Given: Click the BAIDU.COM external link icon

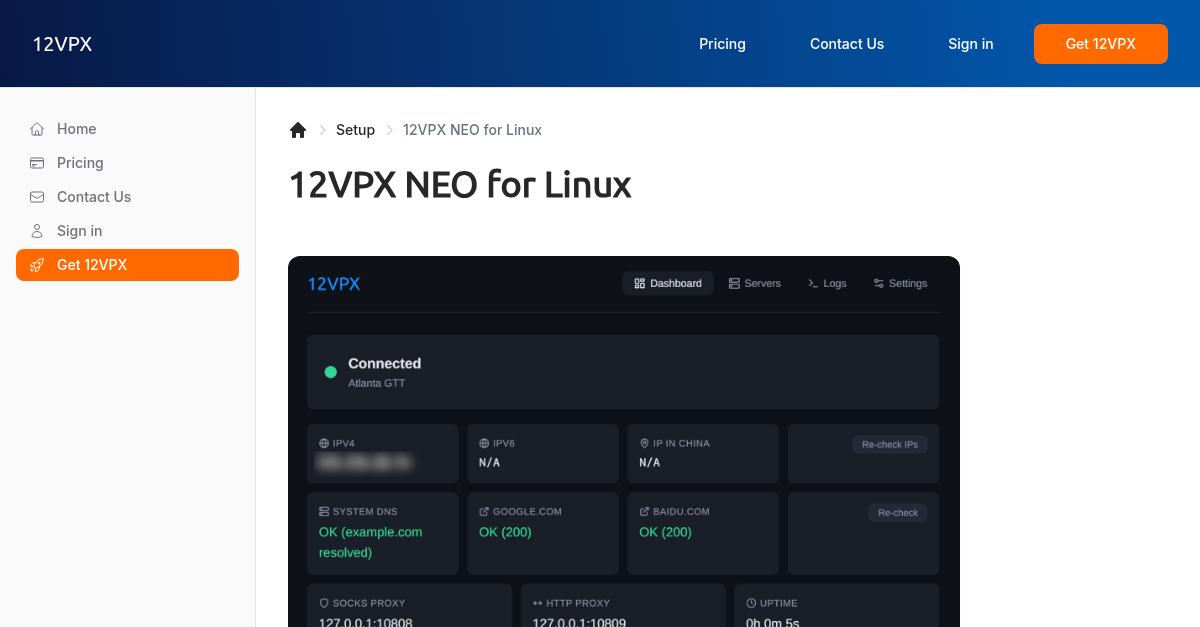Looking at the screenshot, I should pos(644,511).
